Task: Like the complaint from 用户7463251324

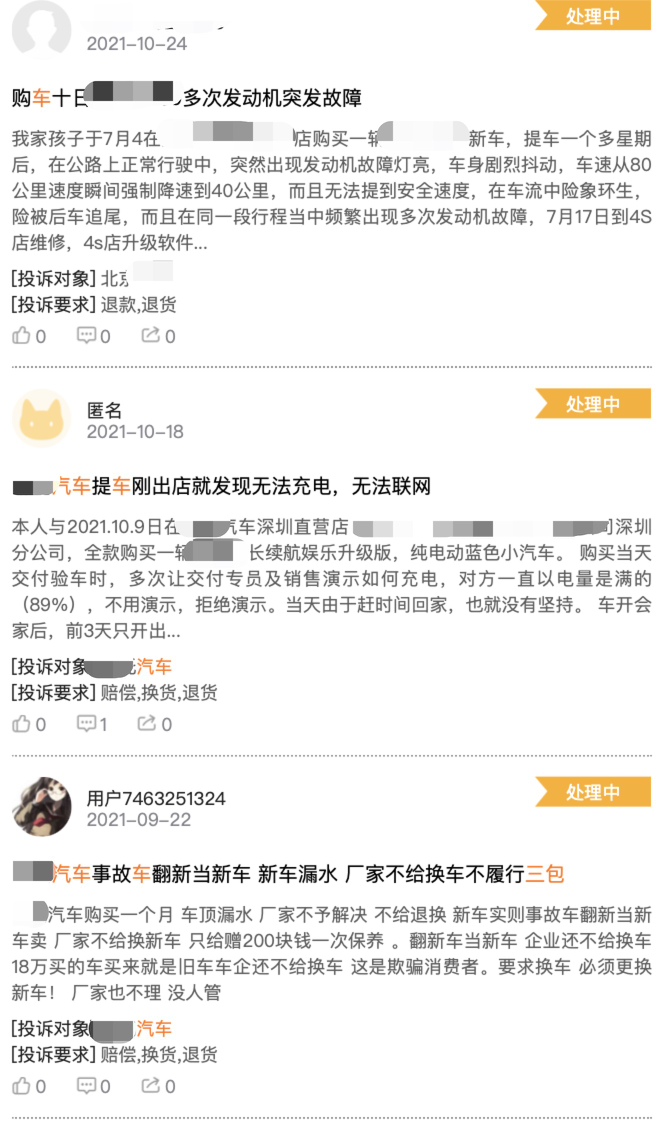Action: point(29,1086)
